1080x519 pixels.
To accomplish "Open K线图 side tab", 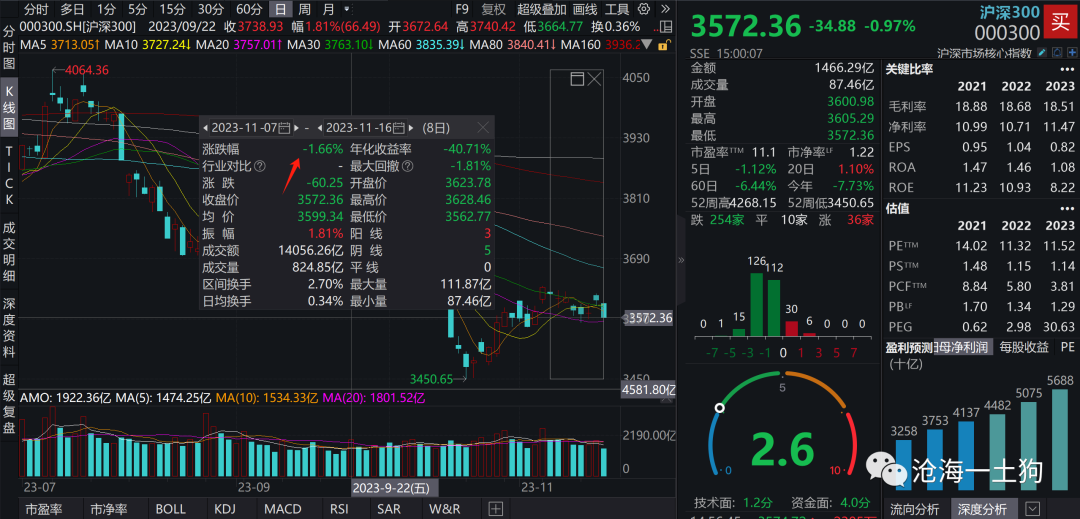I will tap(10, 109).
